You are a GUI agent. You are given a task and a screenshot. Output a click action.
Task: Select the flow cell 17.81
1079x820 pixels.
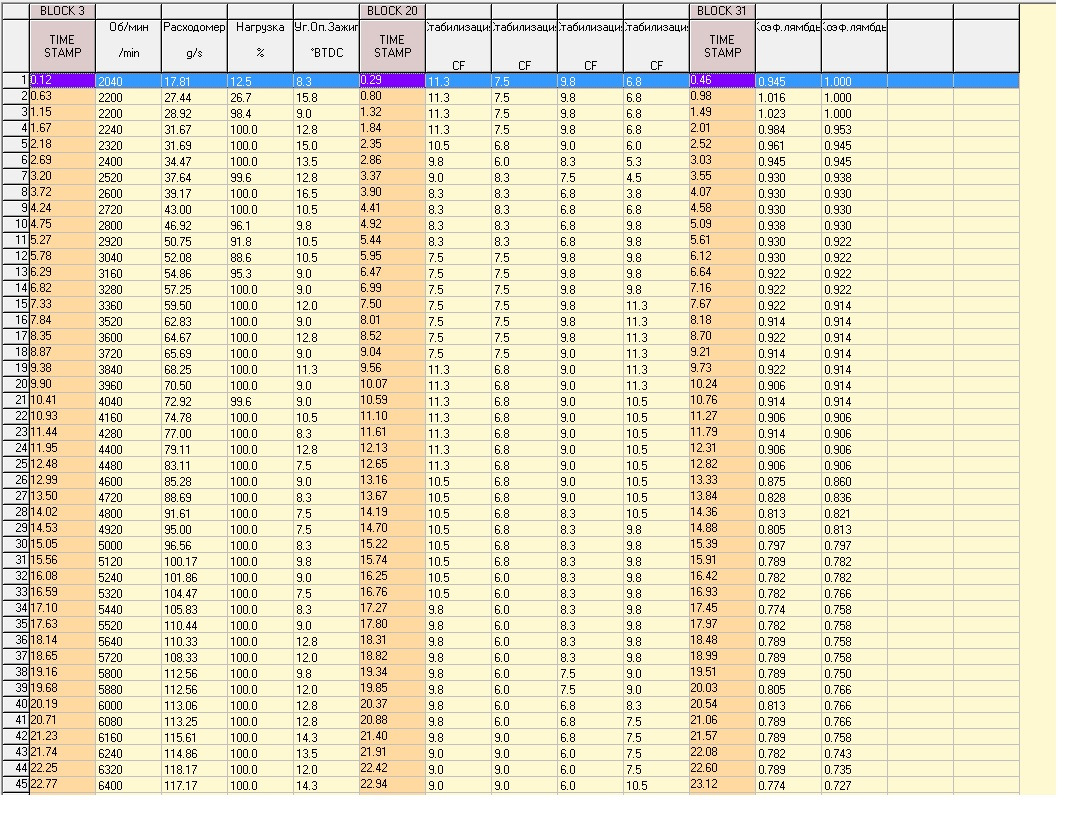point(194,81)
